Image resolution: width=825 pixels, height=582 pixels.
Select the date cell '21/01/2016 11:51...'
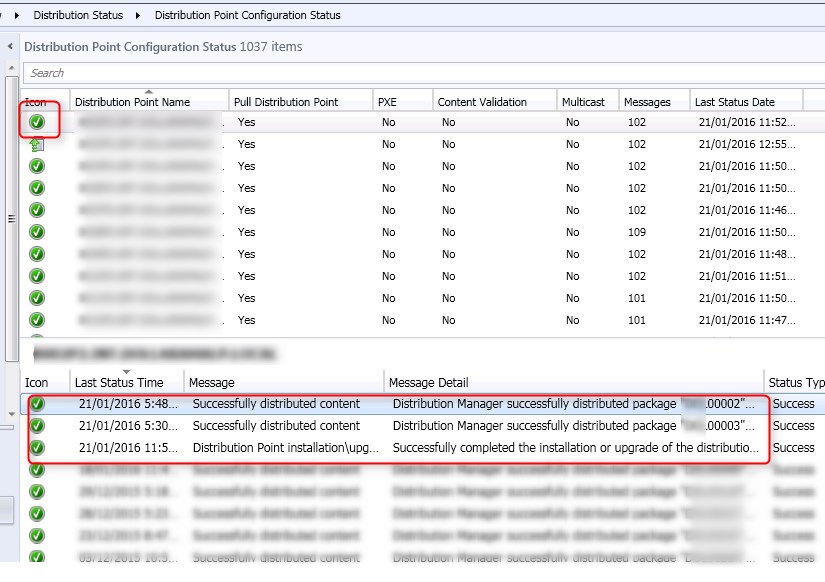coord(747,276)
